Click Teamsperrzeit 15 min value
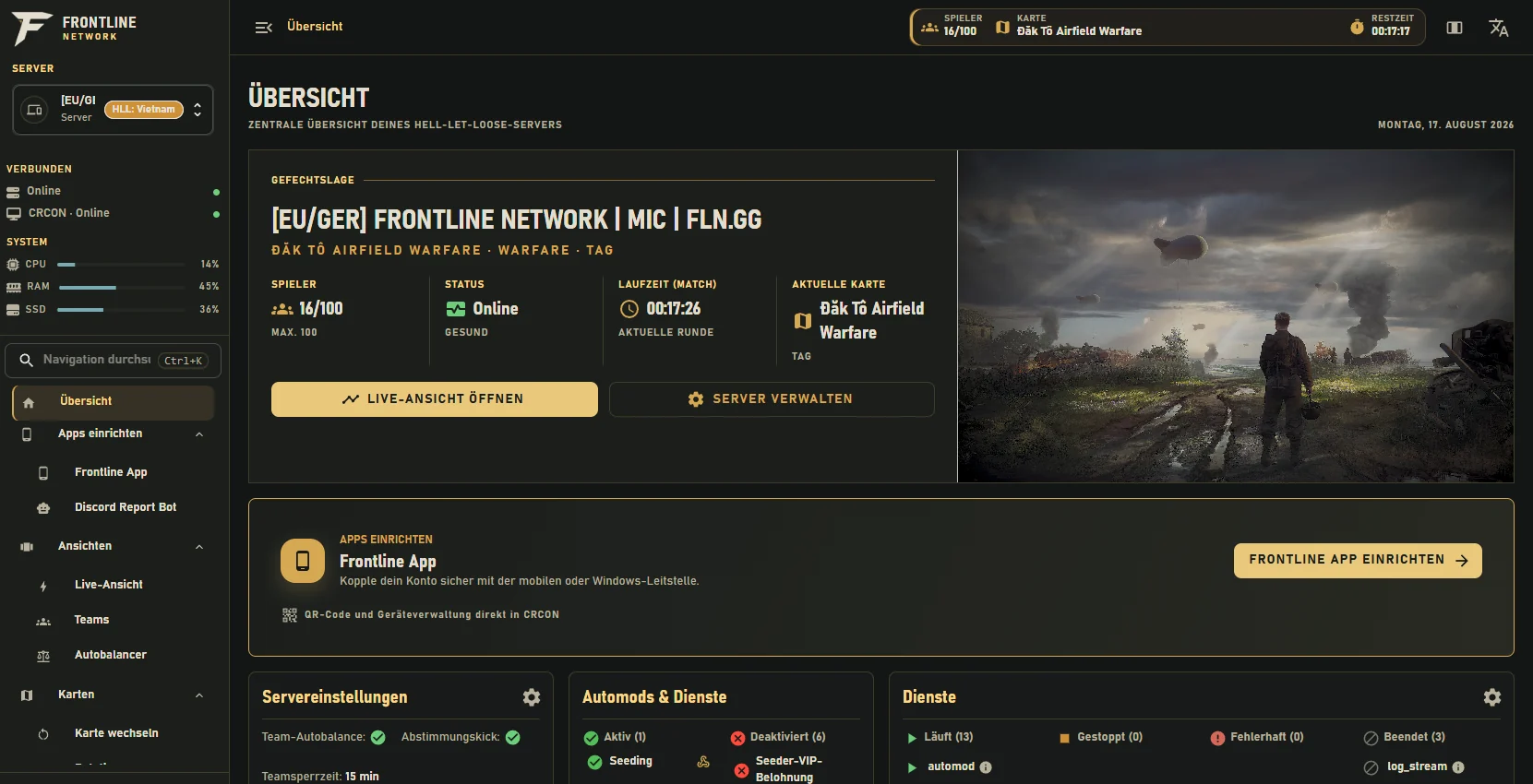This screenshot has width=1533, height=784. (362, 777)
